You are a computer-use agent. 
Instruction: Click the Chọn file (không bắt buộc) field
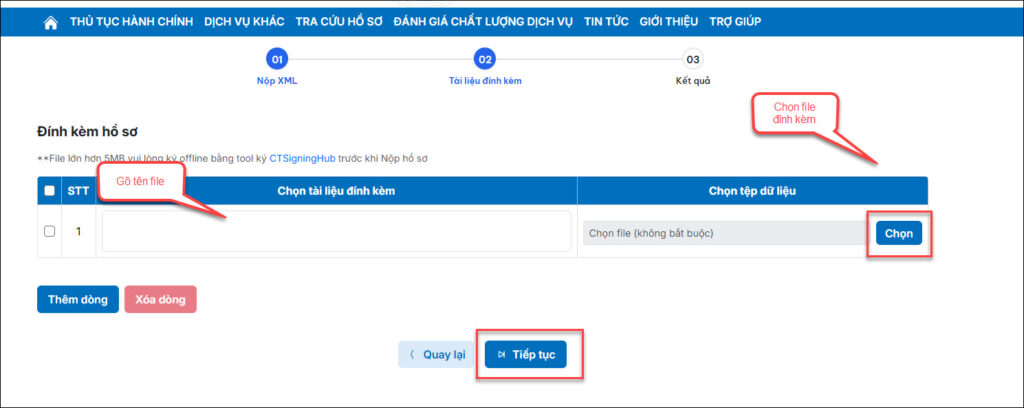coord(725,233)
